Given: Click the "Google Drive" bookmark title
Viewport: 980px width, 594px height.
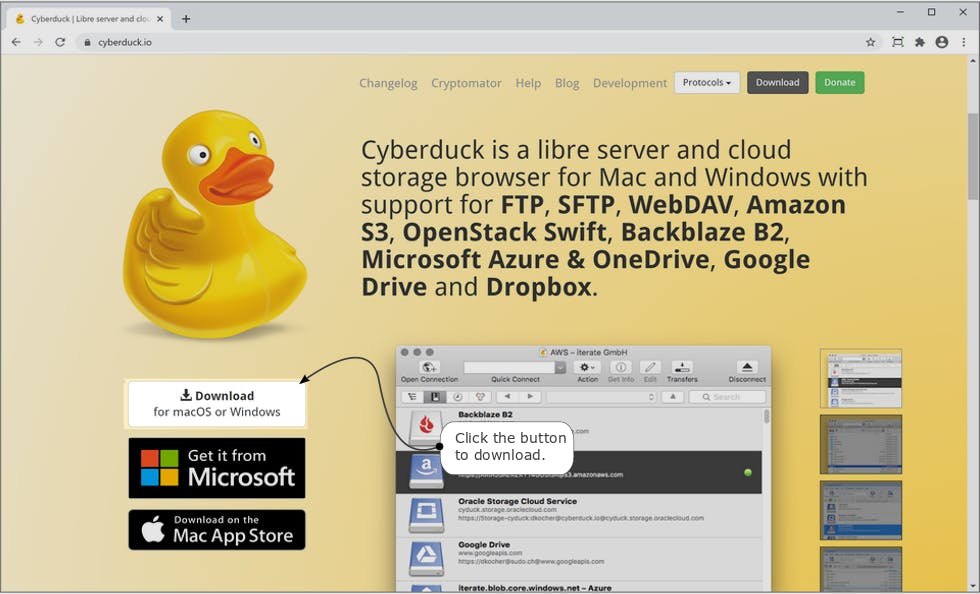Looking at the screenshot, I should click(x=484, y=545).
